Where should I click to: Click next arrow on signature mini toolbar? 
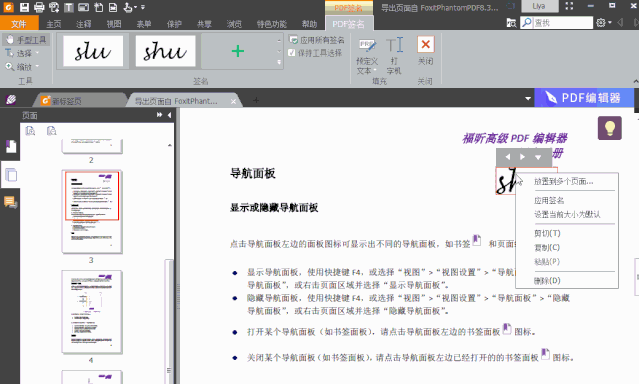pyautogui.click(x=522, y=157)
